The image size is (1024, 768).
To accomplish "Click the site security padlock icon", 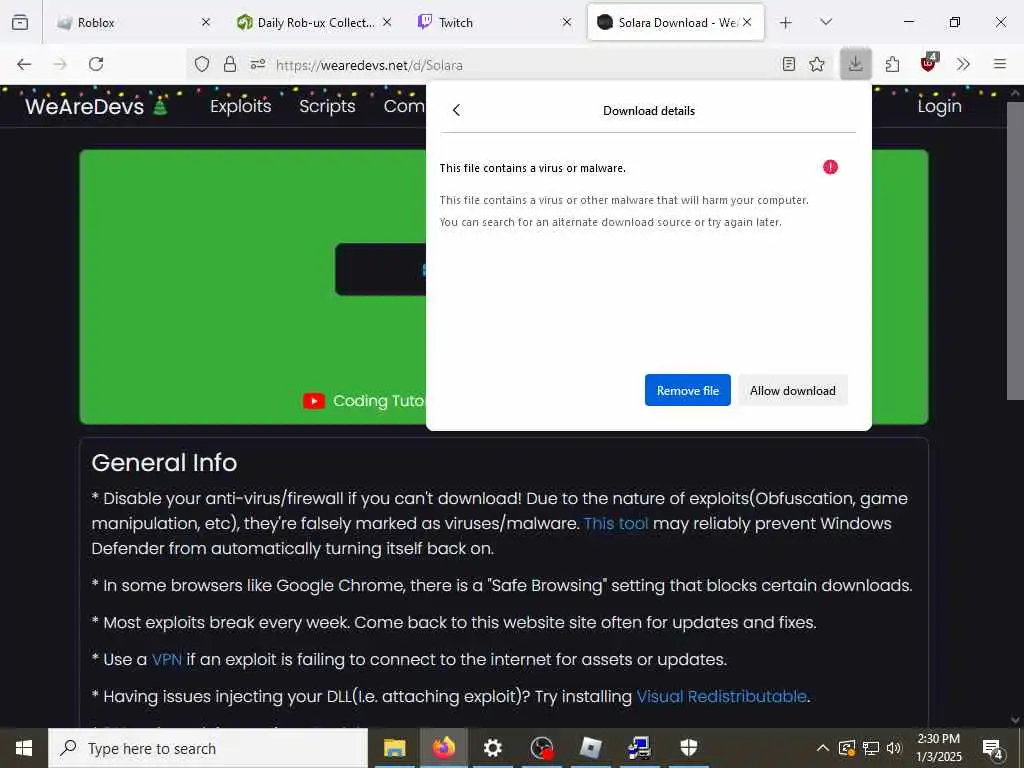I will pos(230,64).
